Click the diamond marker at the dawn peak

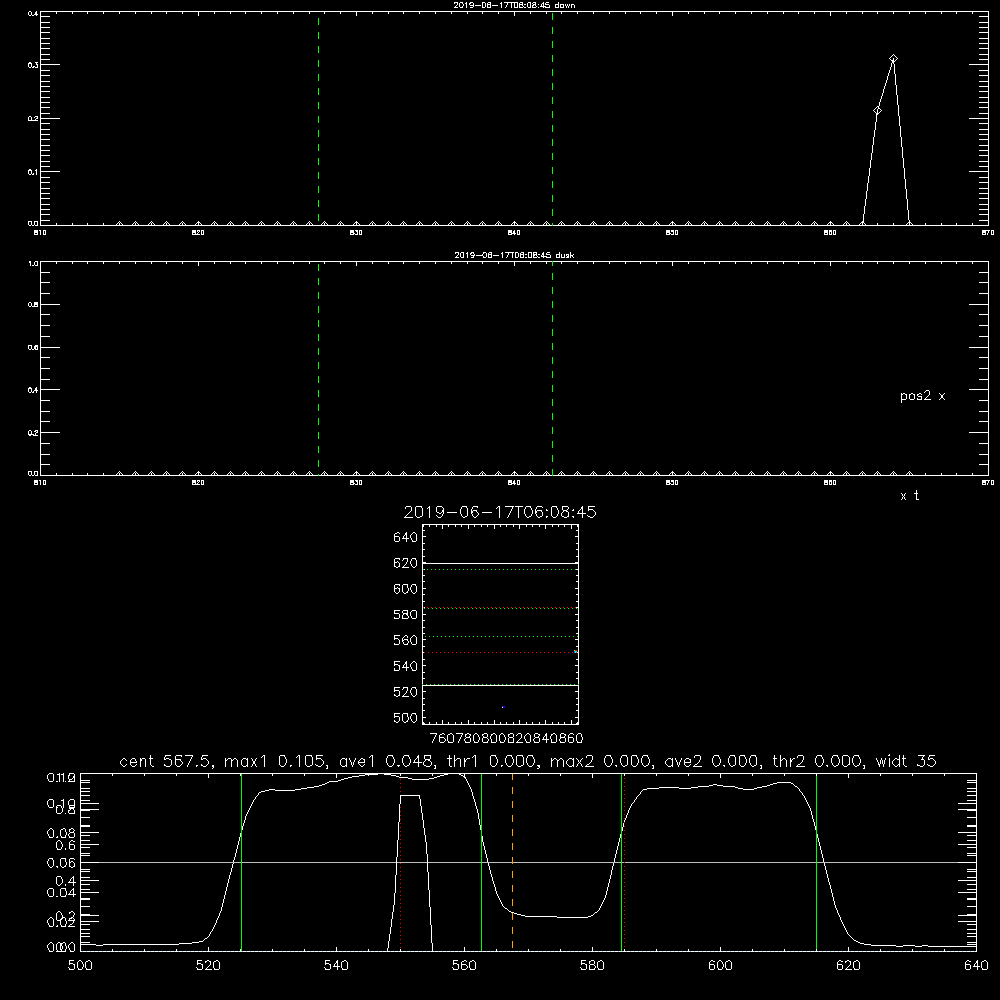click(893, 59)
